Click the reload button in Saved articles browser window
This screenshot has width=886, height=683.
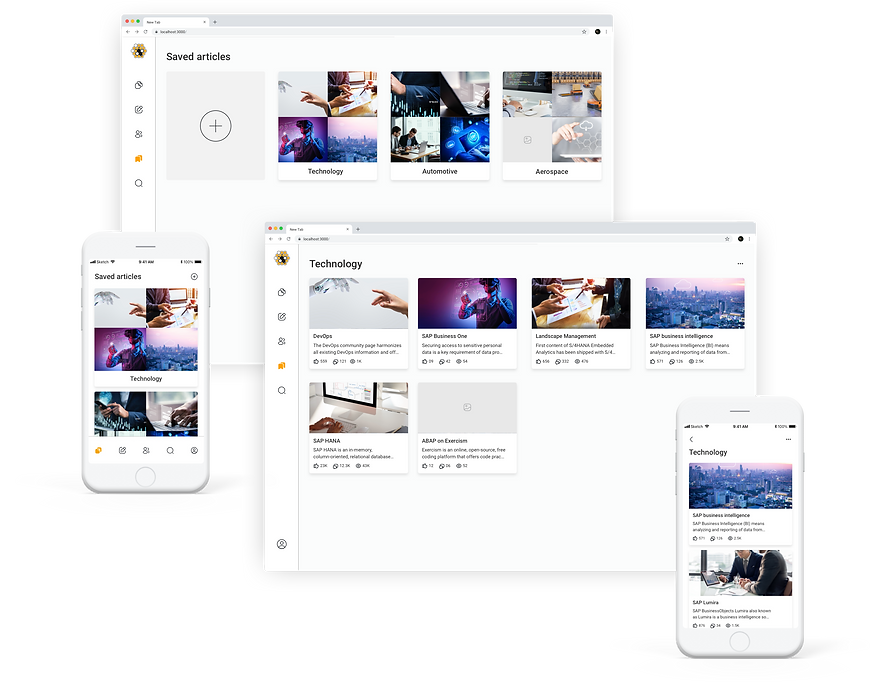tap(145, 32)
